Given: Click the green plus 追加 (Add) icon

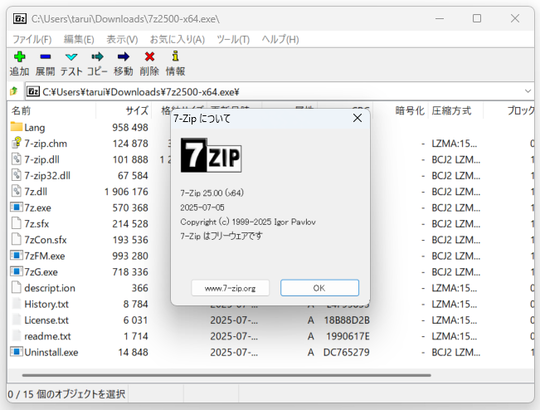Looking at the screenshot, I should pos(19,57).
